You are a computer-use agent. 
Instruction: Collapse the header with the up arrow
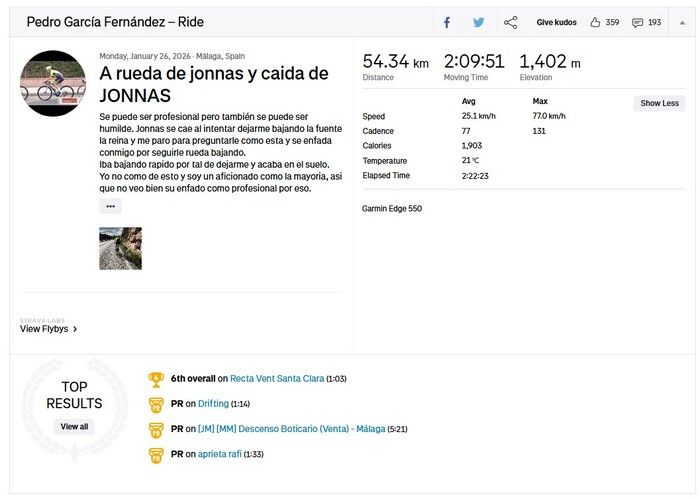[682, 22]
